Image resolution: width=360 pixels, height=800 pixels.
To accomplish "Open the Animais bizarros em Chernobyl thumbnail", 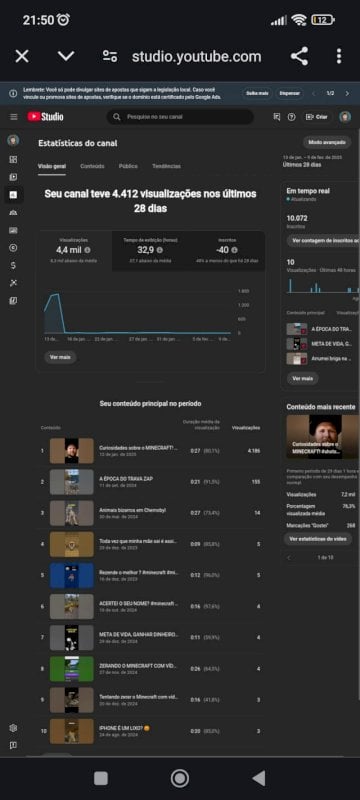I will coord(71,513).
